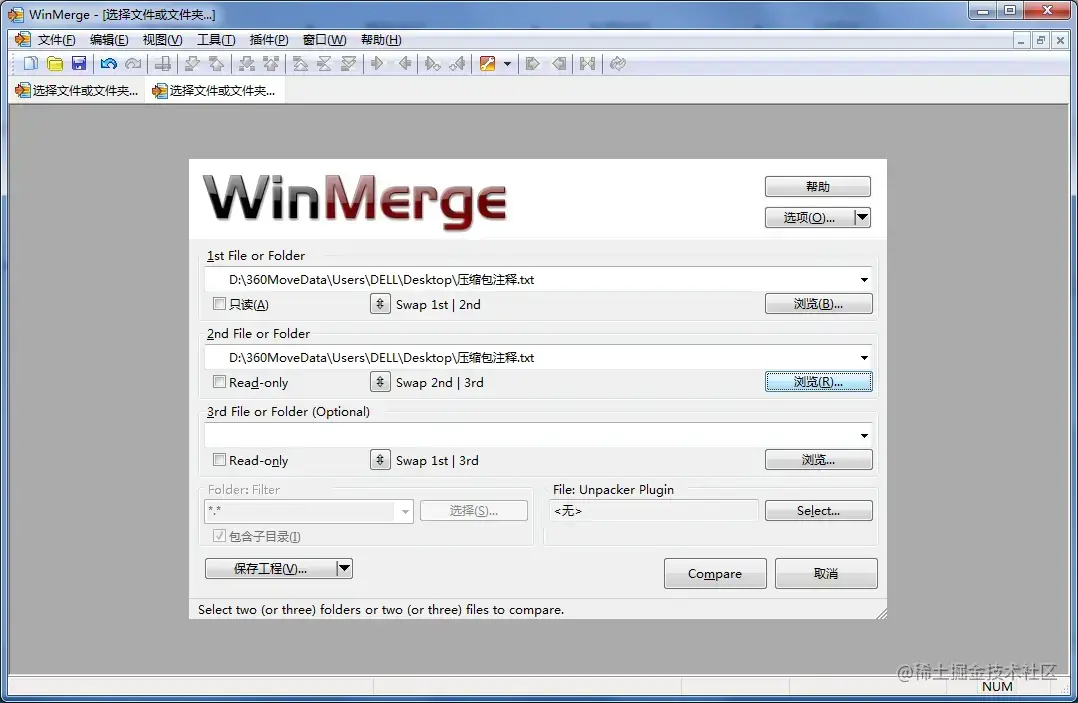Click the Select Line Difference icon
This screenshot has width=1078, height=703.
click(163, 64)
